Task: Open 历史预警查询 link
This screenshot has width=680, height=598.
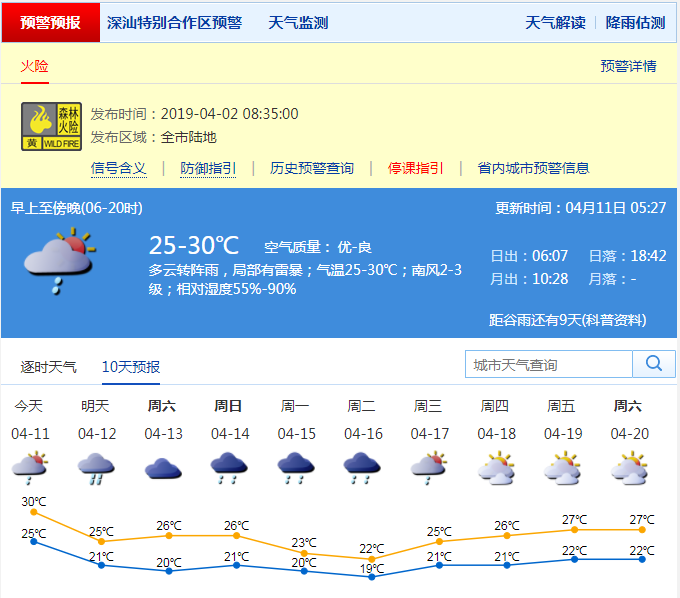Action: 312,168
